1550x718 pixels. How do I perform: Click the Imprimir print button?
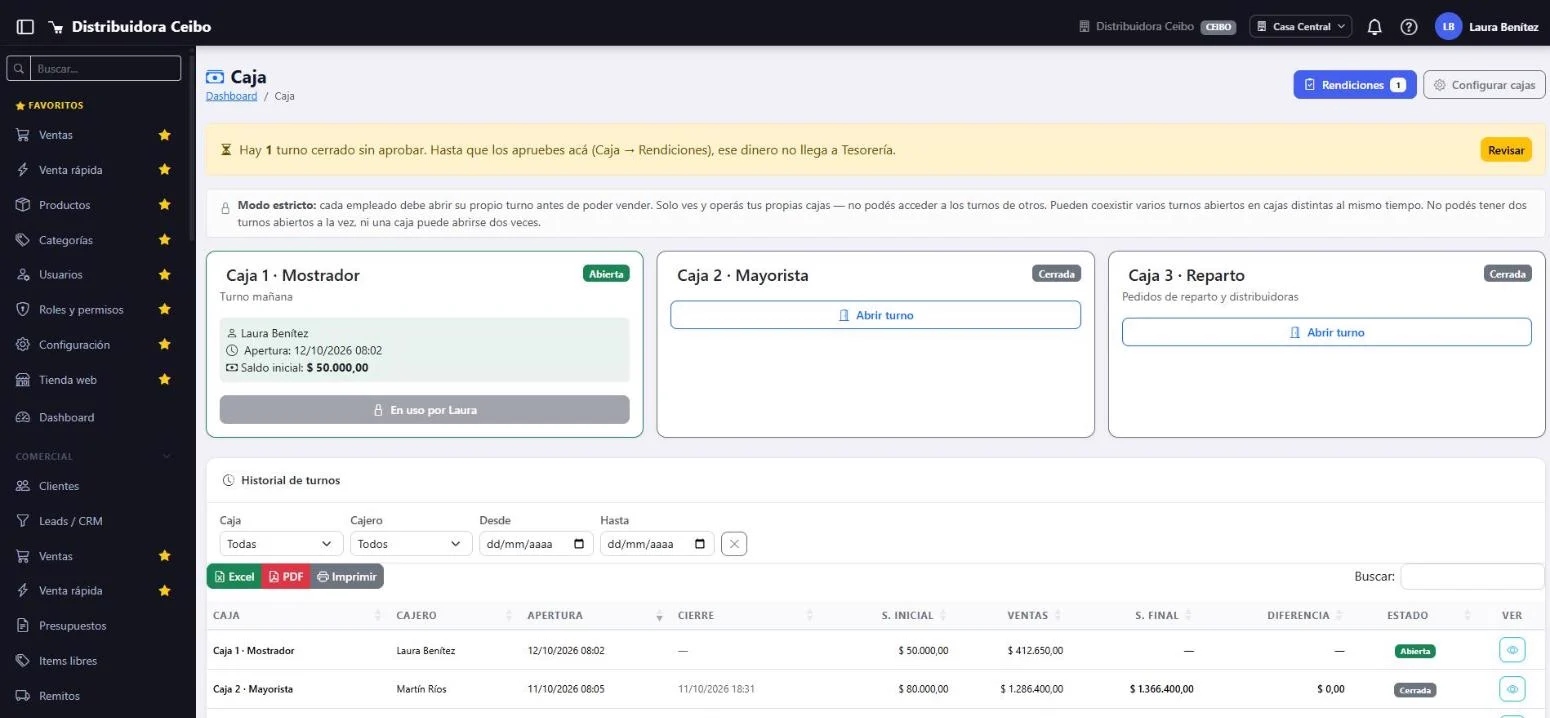[x=347, y=576]
